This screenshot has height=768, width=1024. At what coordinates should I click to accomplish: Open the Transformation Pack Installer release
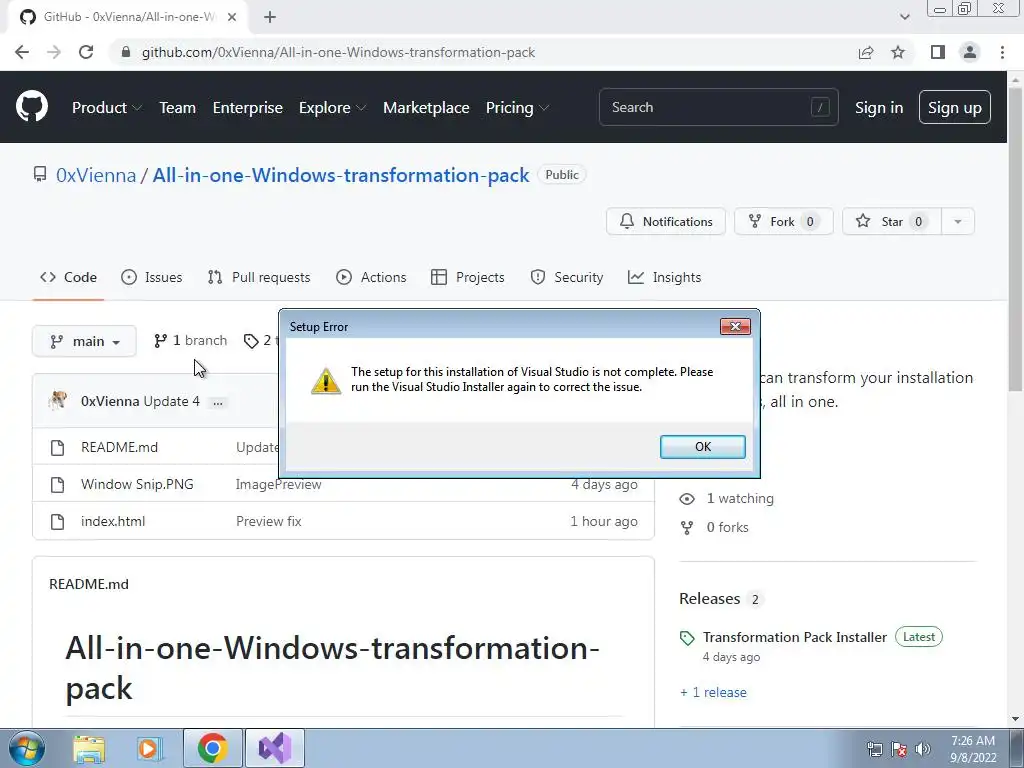[x=795, y=637]
